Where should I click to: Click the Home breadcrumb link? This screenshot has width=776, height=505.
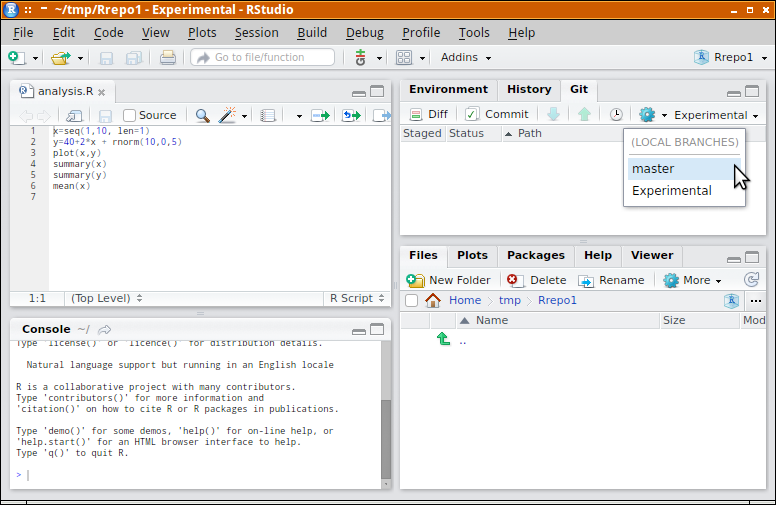coord(464,300)
